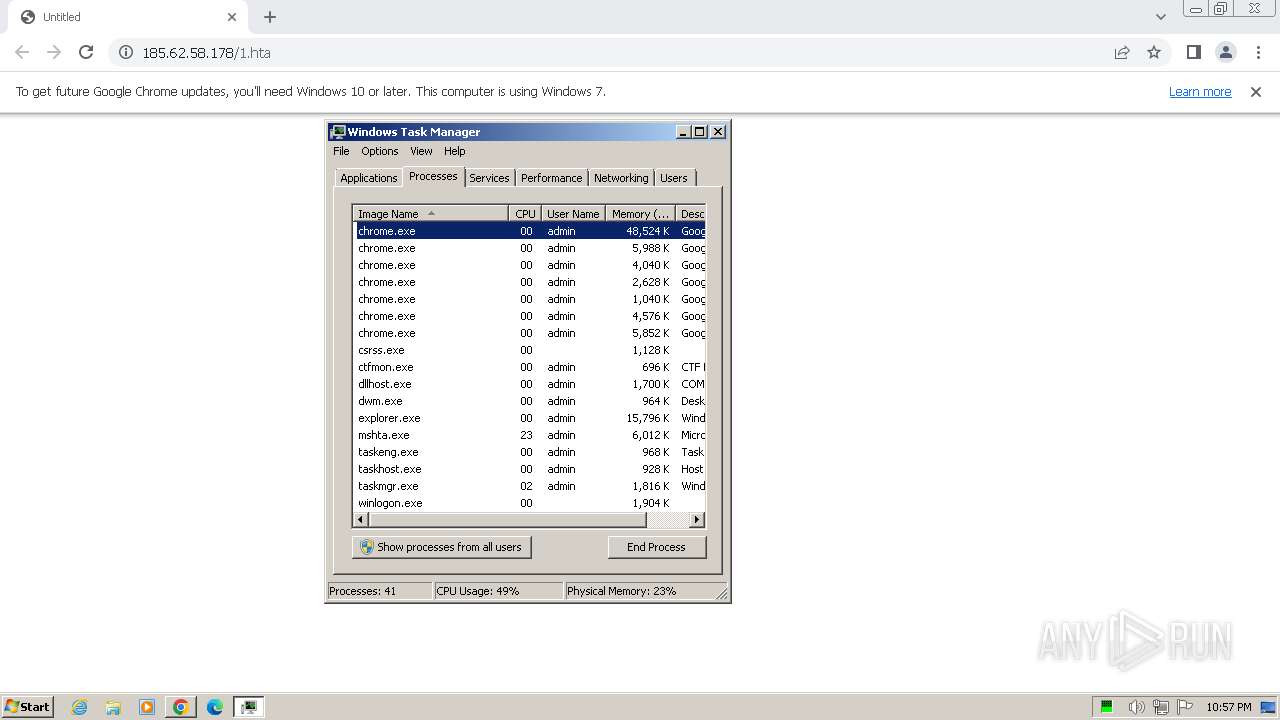The width and height of the screenshot is (1280, 720).
Task: Sort processes by CPU column
Action: point(525,214)
